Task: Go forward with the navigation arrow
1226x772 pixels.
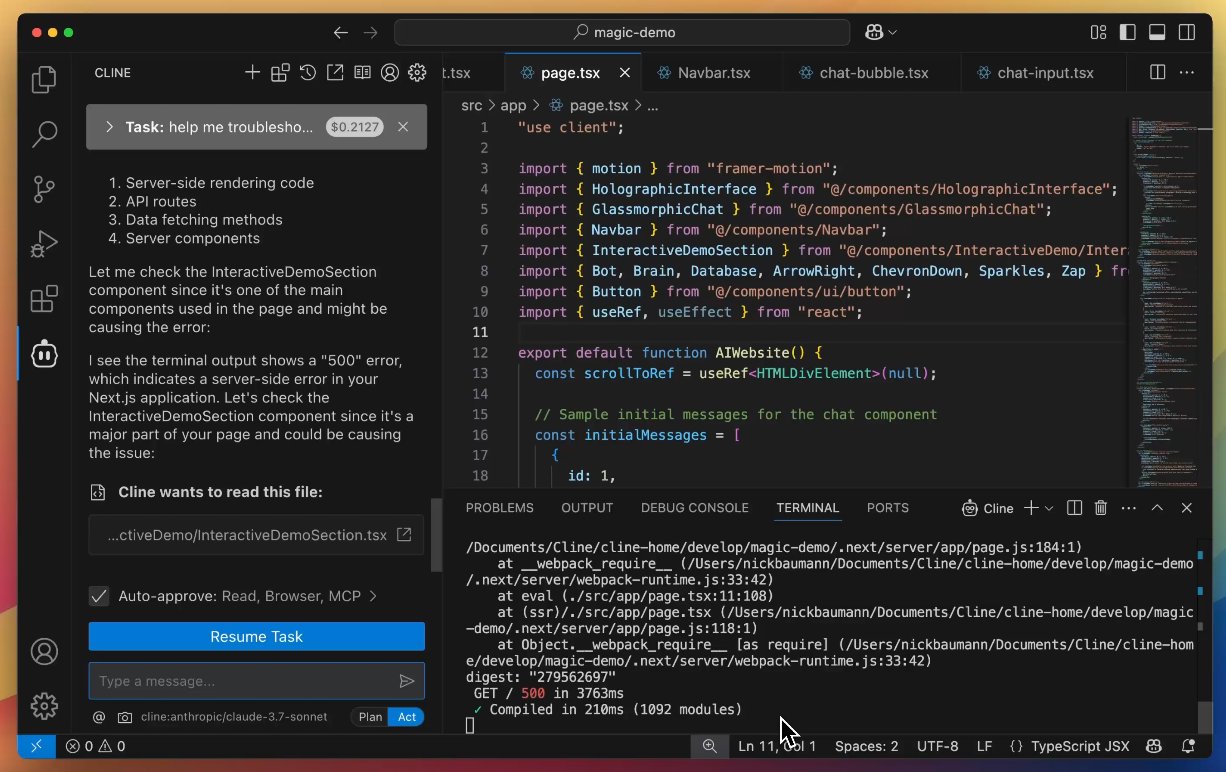Action: point(371,32)
